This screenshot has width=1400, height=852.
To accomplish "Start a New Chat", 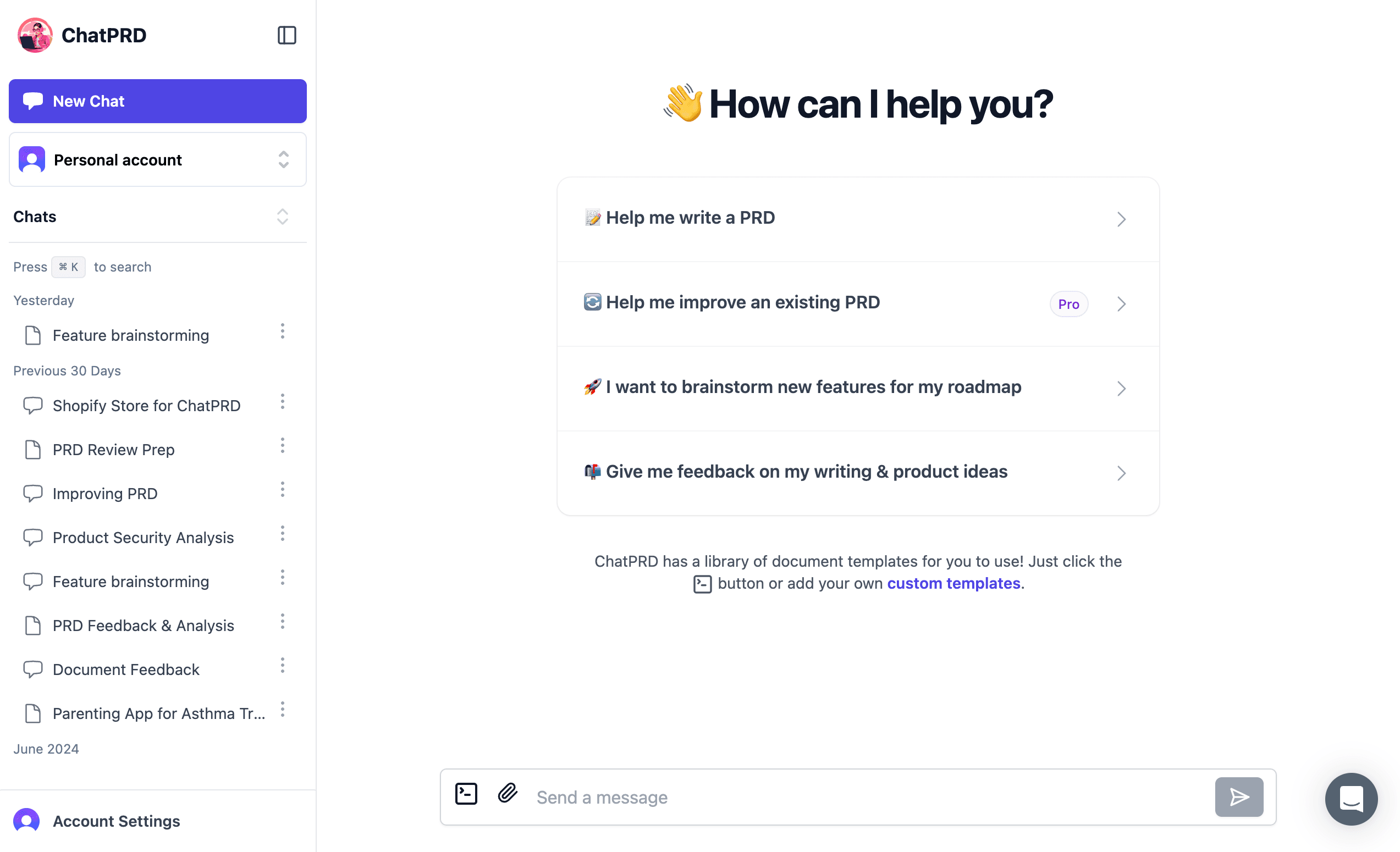I will pos(157,101).
